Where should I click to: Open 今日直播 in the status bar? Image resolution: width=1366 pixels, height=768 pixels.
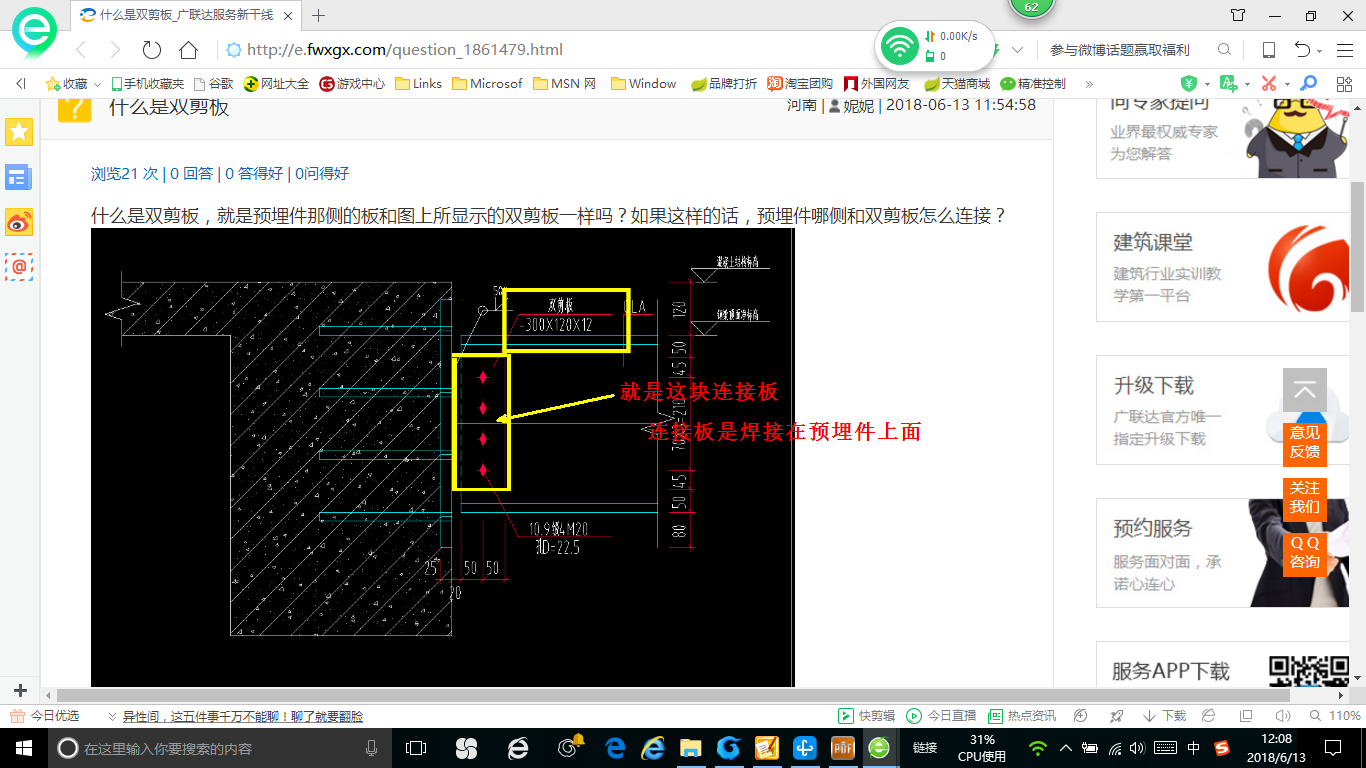(941, 716)
